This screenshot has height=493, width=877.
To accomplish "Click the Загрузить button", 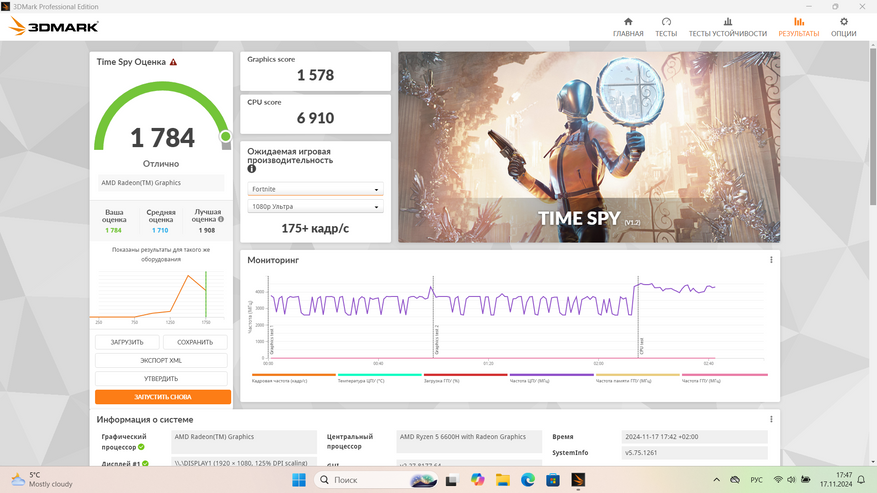I will click(x=127, y=342).
